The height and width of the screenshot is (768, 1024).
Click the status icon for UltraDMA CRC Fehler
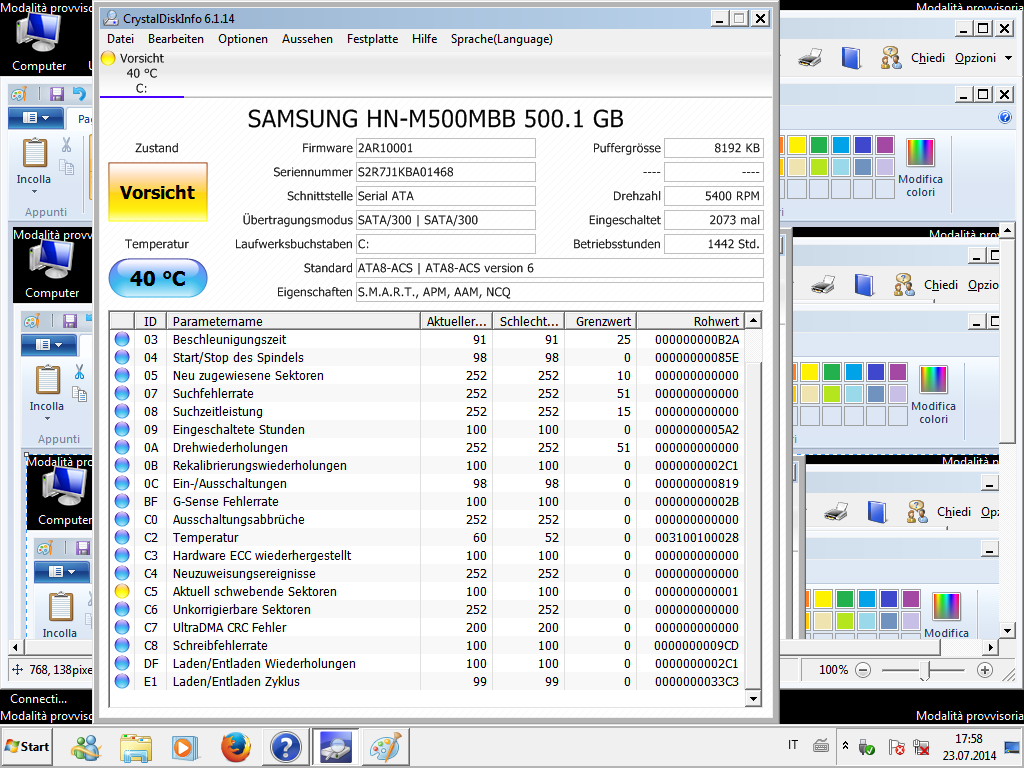click(121, 627)
